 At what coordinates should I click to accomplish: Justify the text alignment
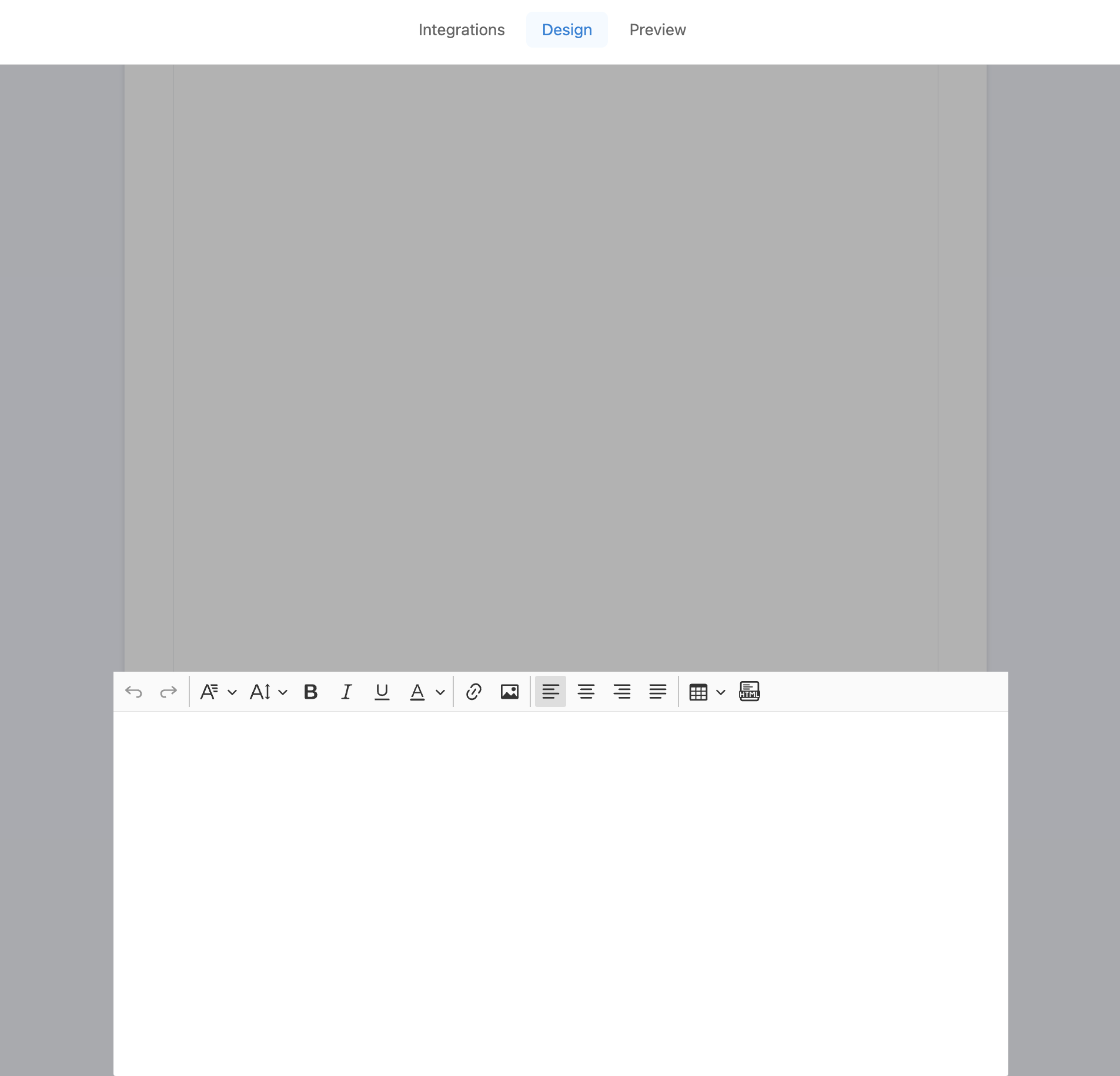[x=658, y=692]
